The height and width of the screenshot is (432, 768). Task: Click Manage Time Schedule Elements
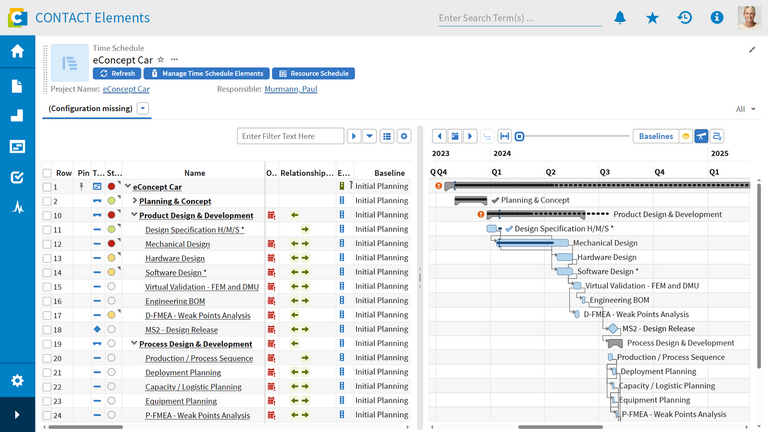(x=207, y=73)
